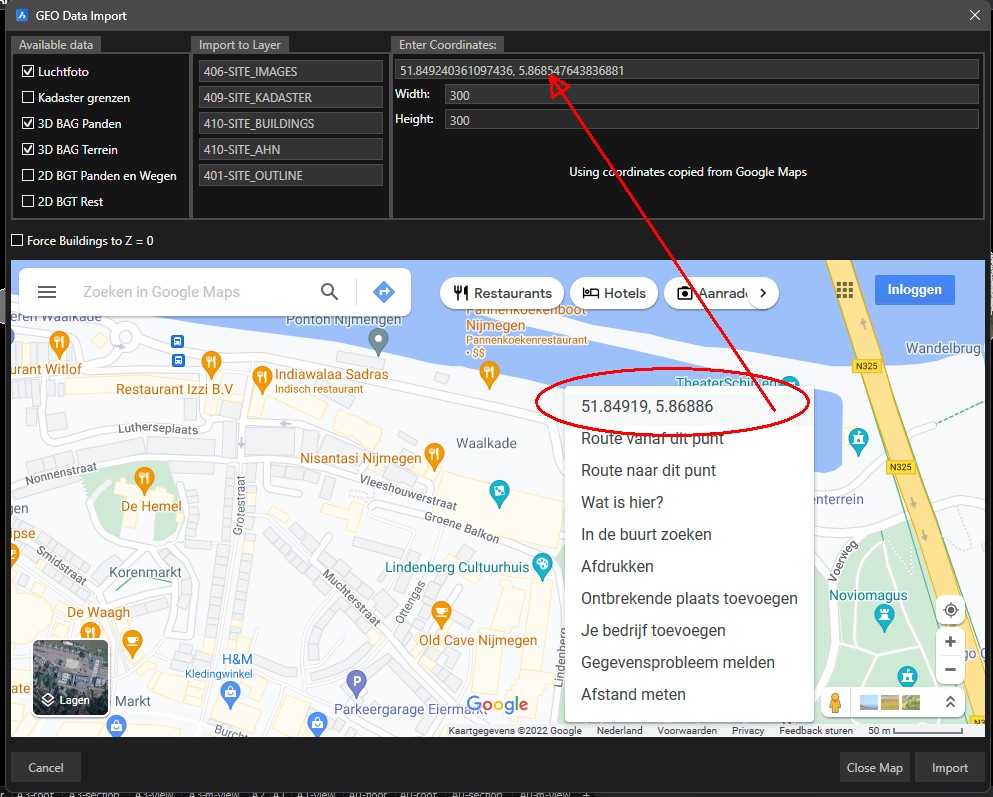Zoom in the map with plus button
The image size is (993, 797).
point(950,642)
